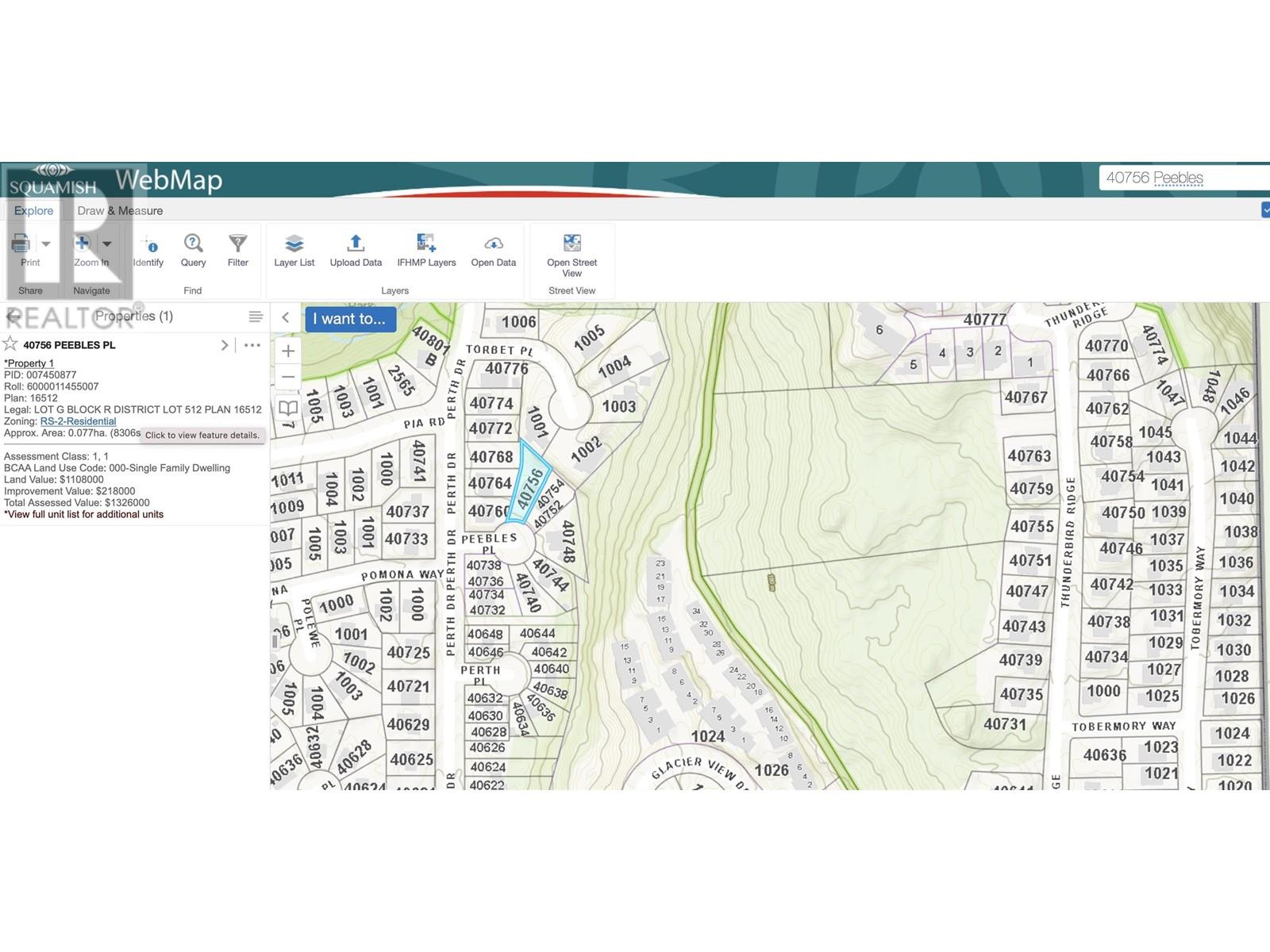Open the RS-2-Residential zoning link
The height and width of the screenshot is (952, 1270).
pyautogui.click(x=78, y=421)
